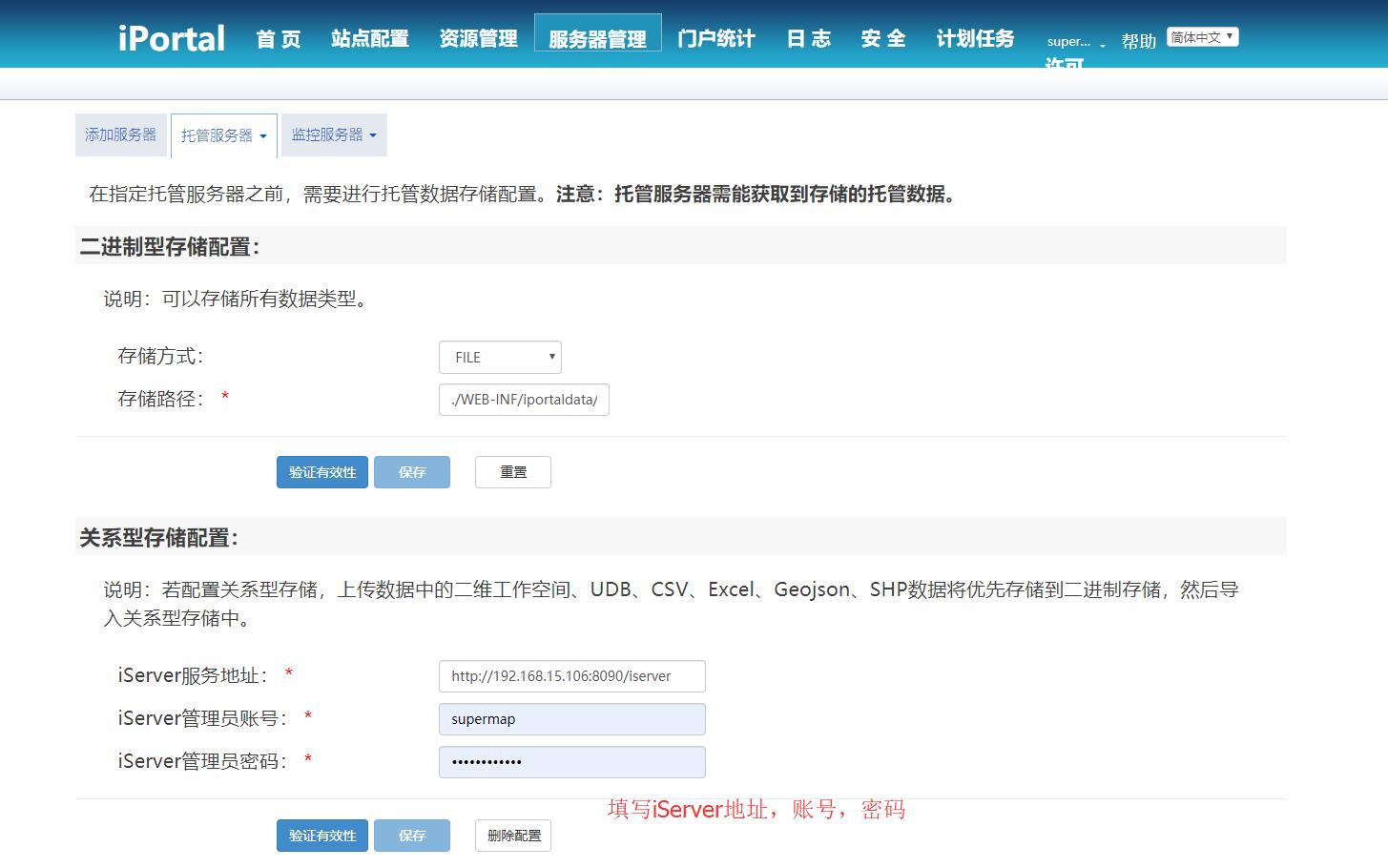Go to 站点配置 section
The height and width of the screenshot is (868, 1388).
coord(369,39)
